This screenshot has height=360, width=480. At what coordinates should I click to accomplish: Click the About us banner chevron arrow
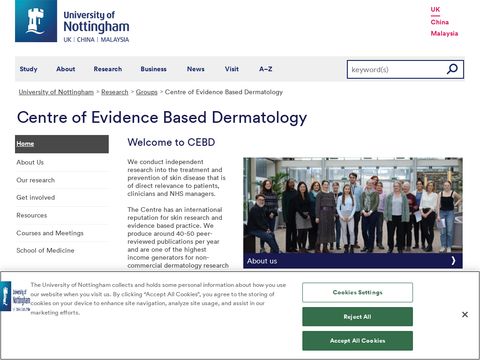pyautogui.click(x=453, y=261)
